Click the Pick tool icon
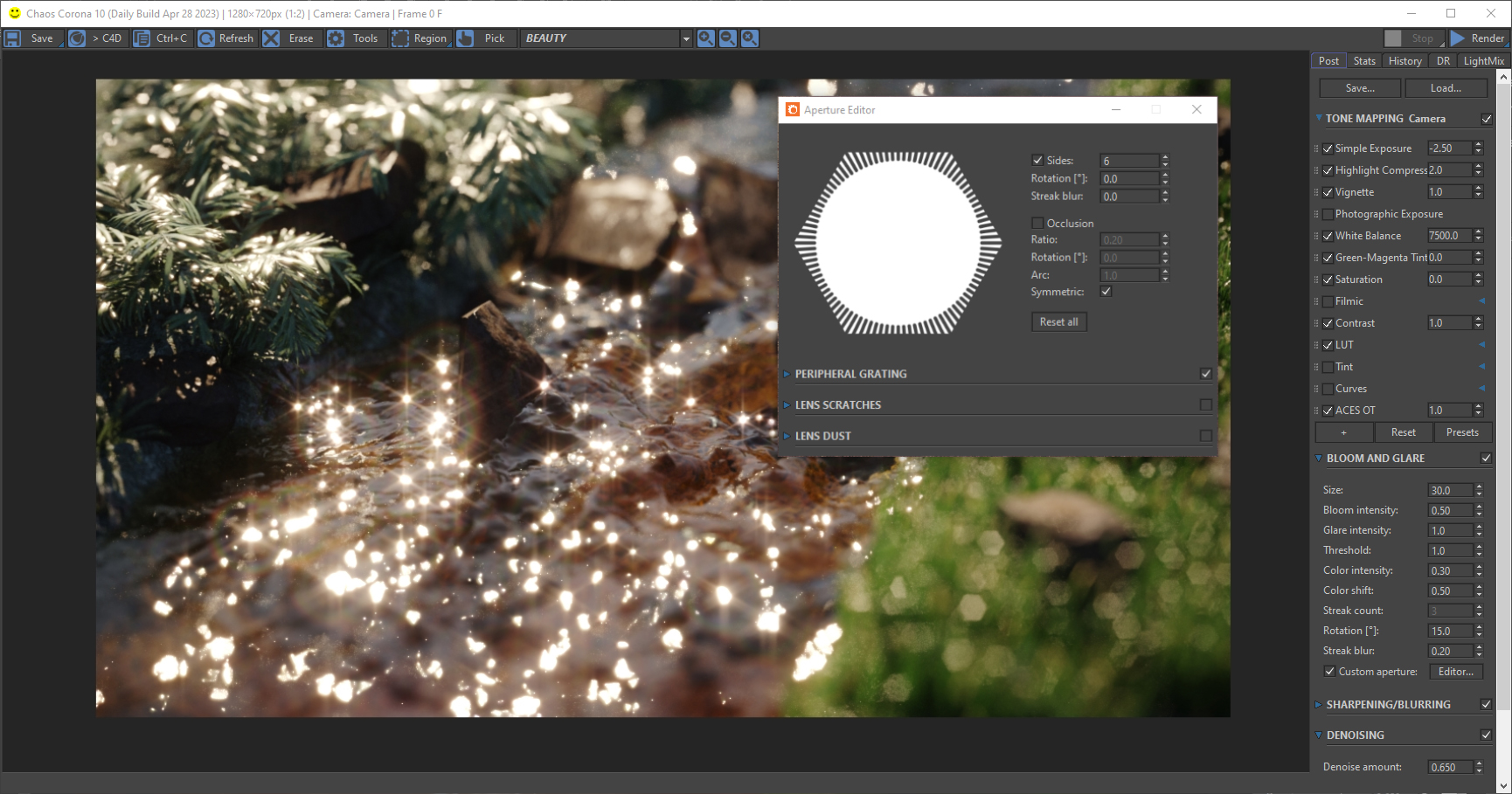1512x794 pixels. (x=466, y=38)
